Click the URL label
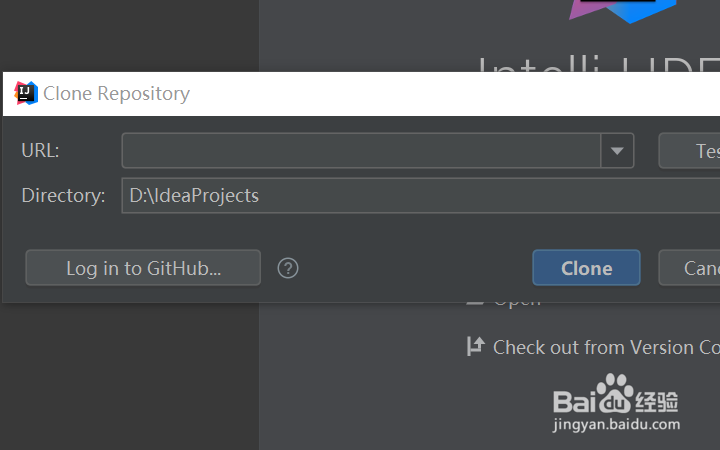 click(x=41, y=151)
